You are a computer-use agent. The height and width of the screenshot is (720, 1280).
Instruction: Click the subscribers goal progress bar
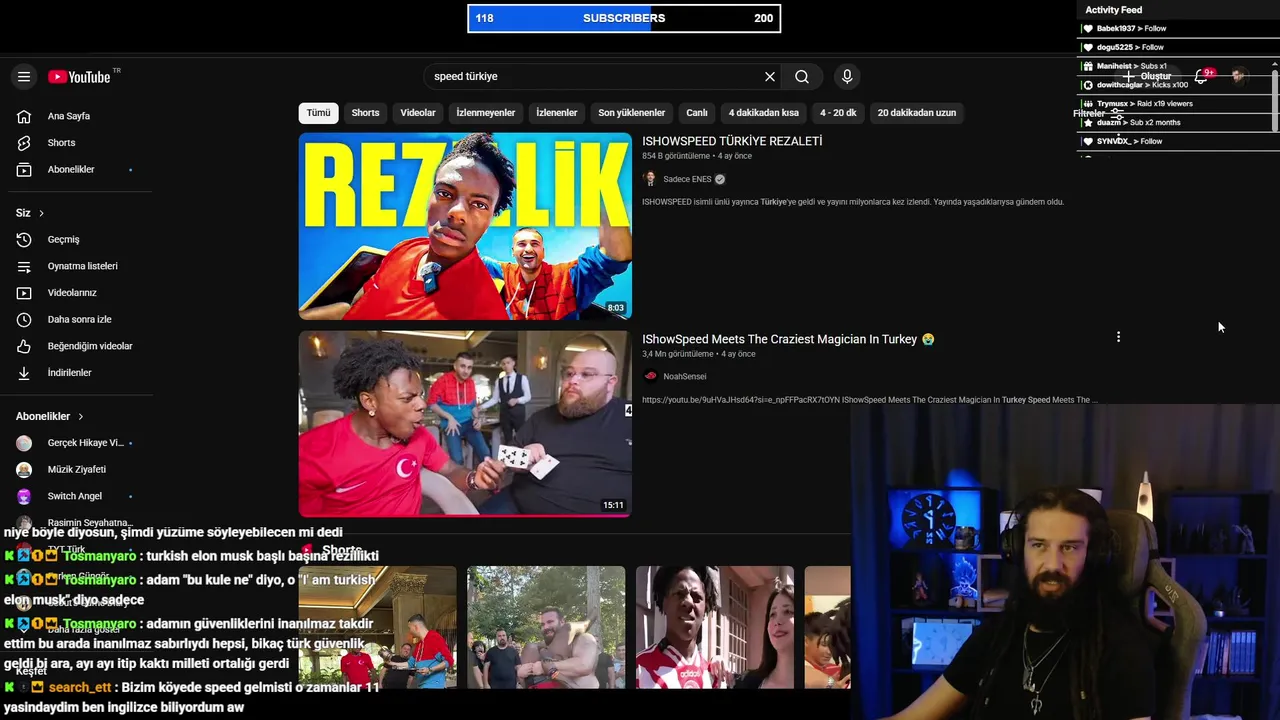(624, 18)
